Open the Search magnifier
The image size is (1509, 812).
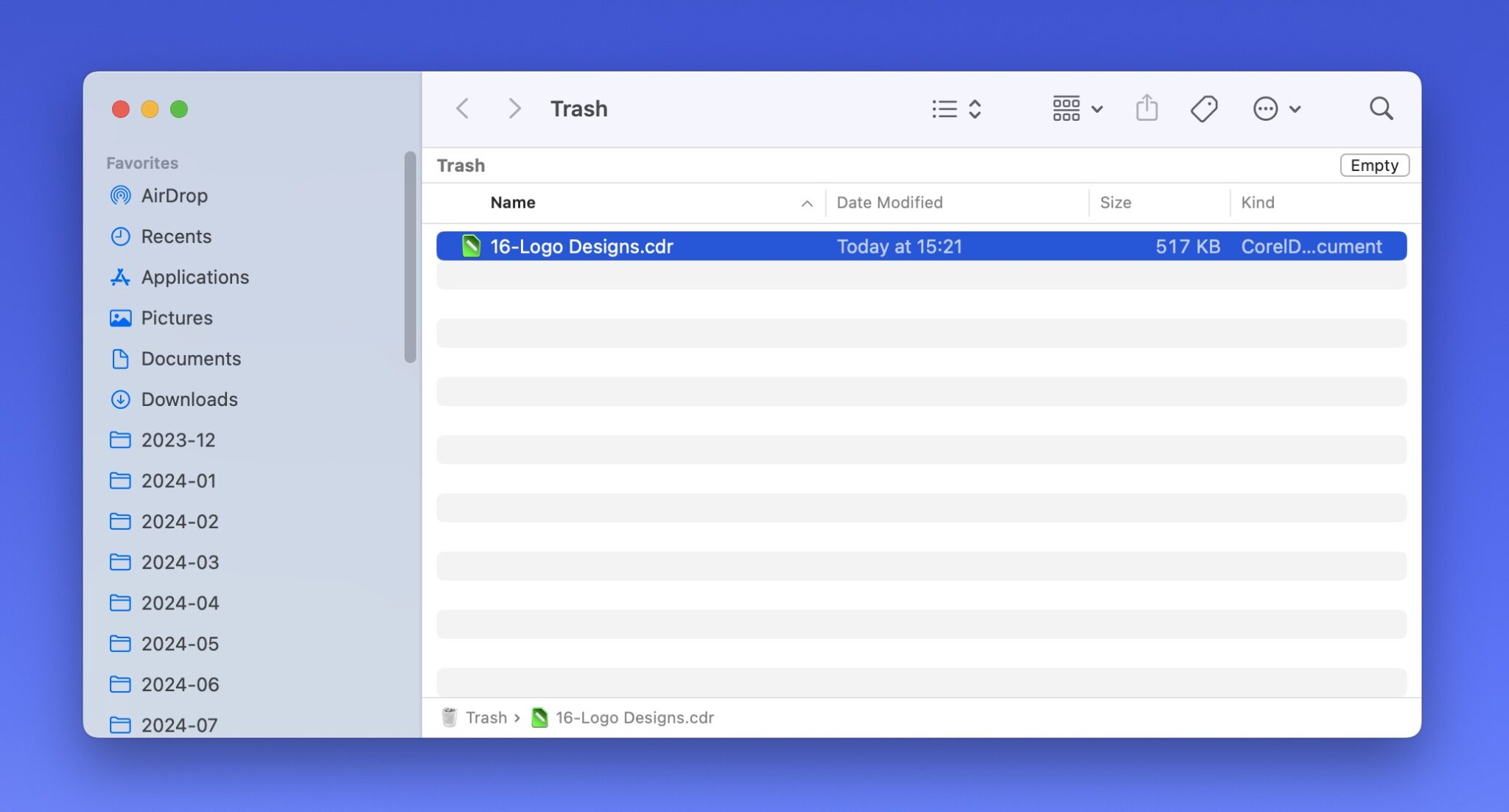click(x=1381, y=108)
